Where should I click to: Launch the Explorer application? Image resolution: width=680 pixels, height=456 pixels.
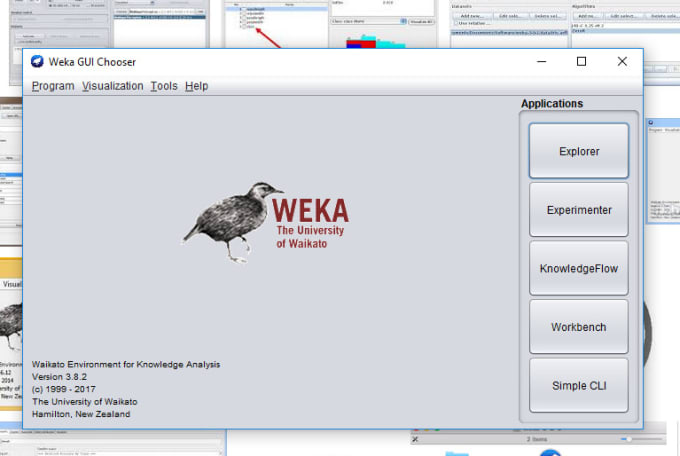(x=579, y=151)
